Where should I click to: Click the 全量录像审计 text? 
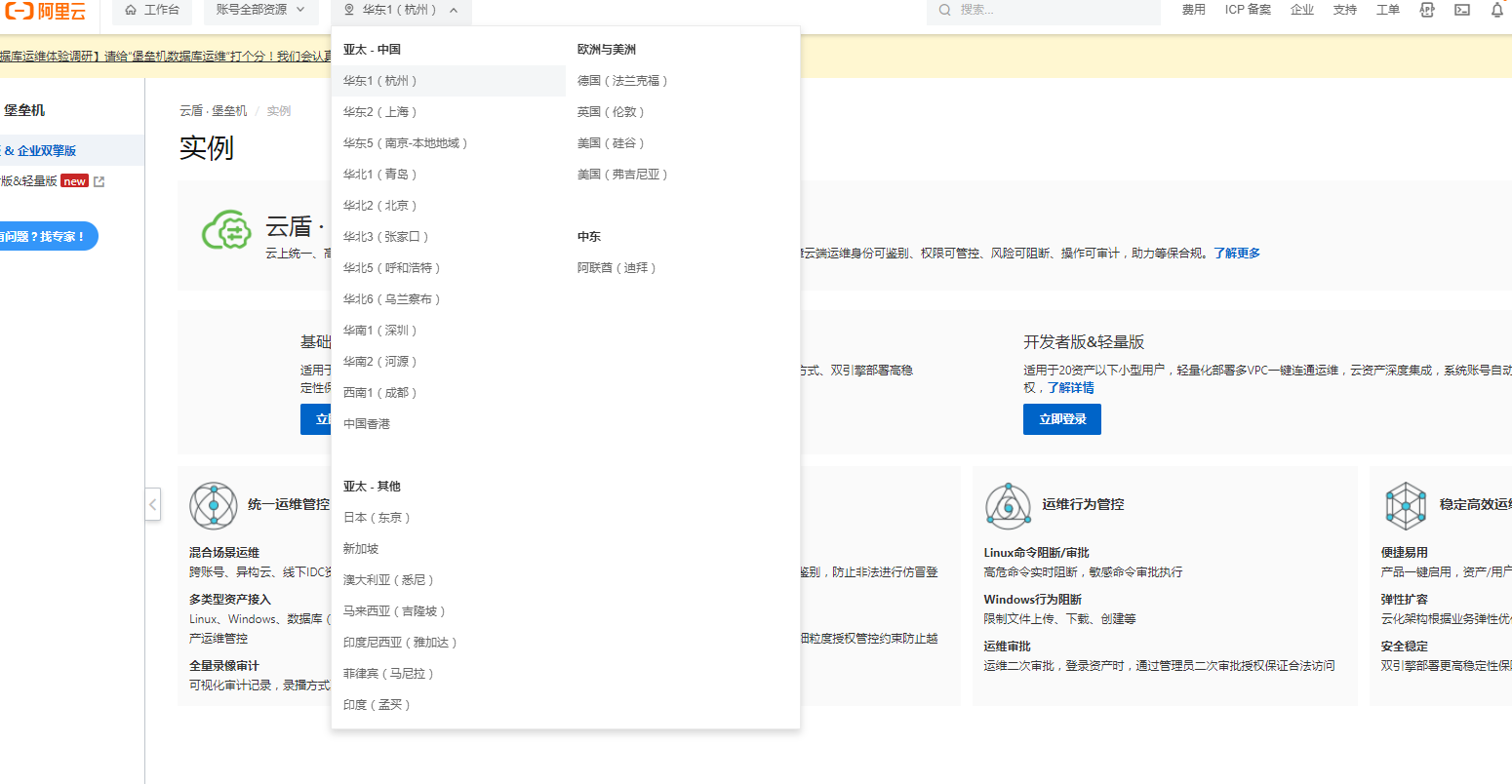pyautogui.click(x=224, y=666)
